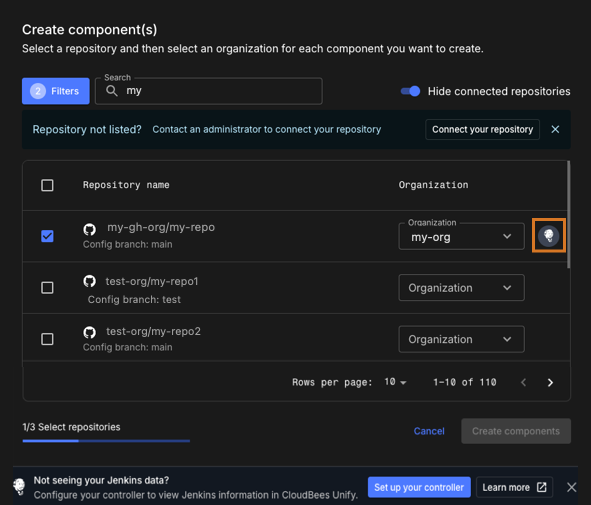This screenshot has width=591, height=505.
Task: Click my-gh-org/my-repo repository name
Action: click(161, 227)
